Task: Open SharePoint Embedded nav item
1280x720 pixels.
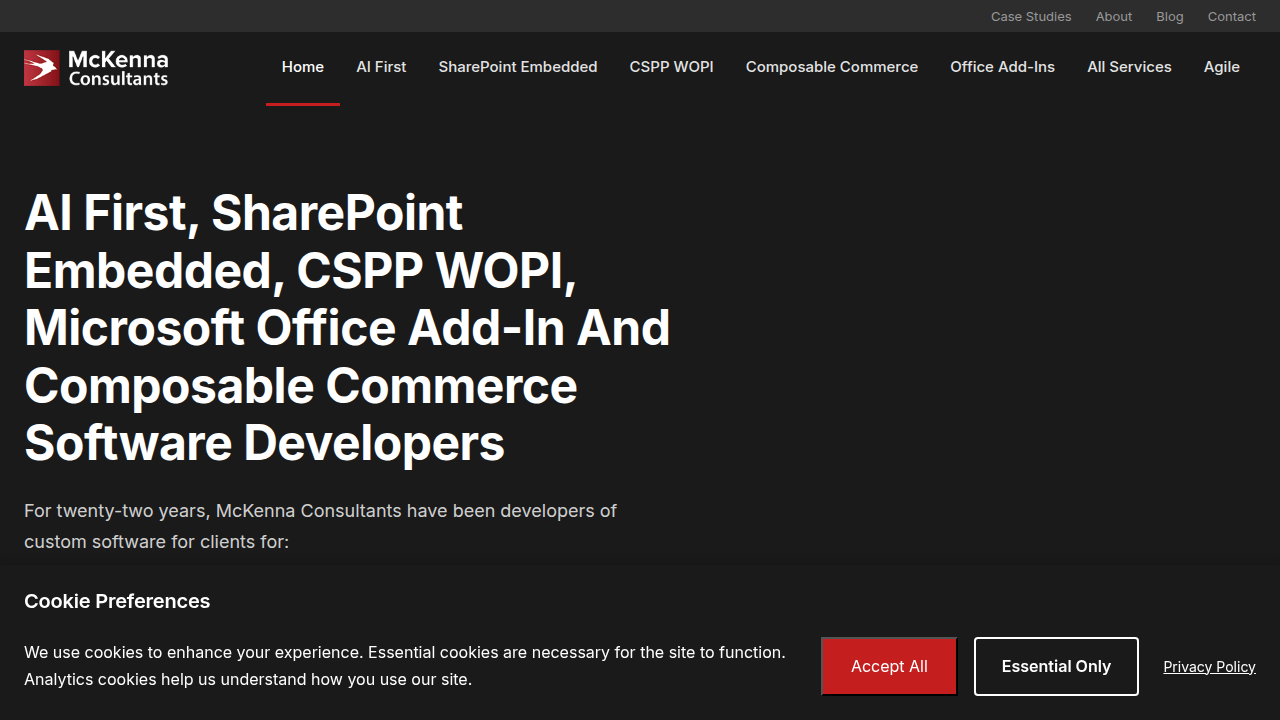Action: point(518,67)
